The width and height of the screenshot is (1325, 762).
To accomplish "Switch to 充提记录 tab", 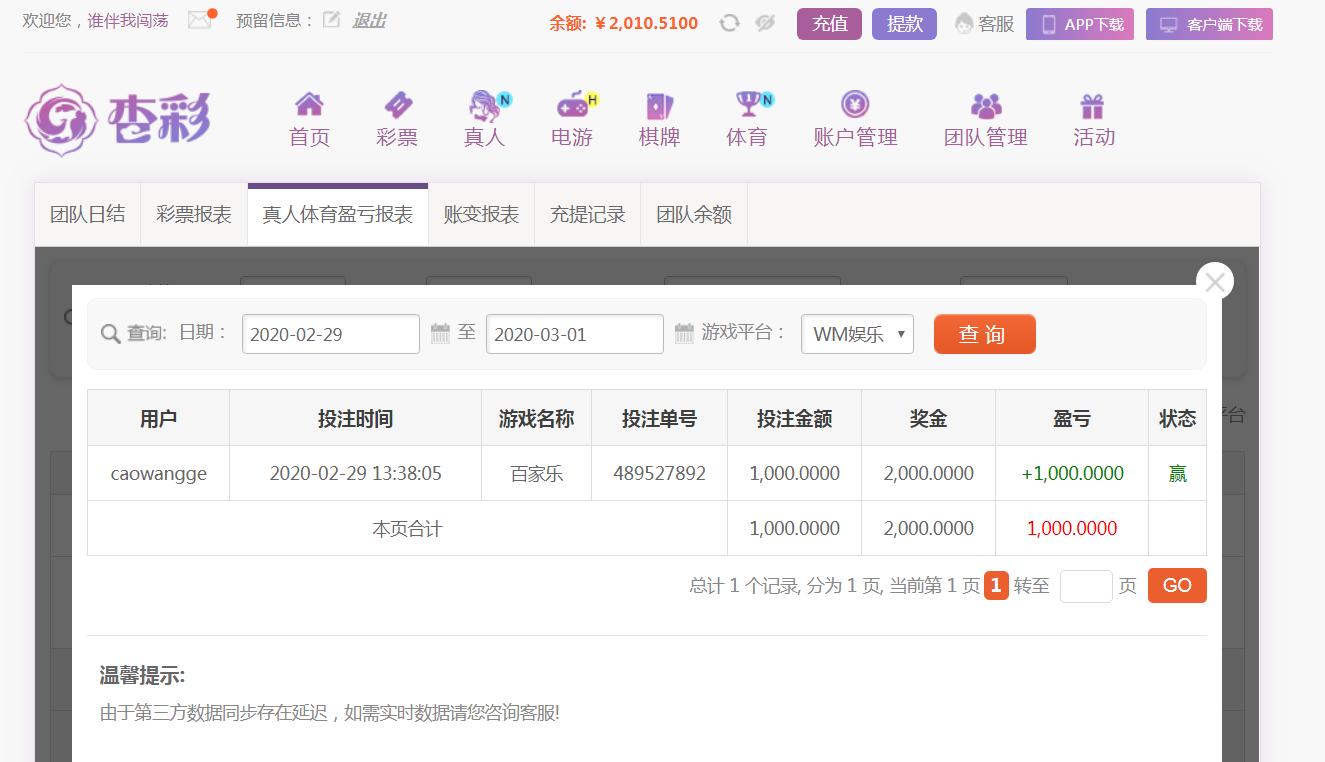I will tap(588, 215).
